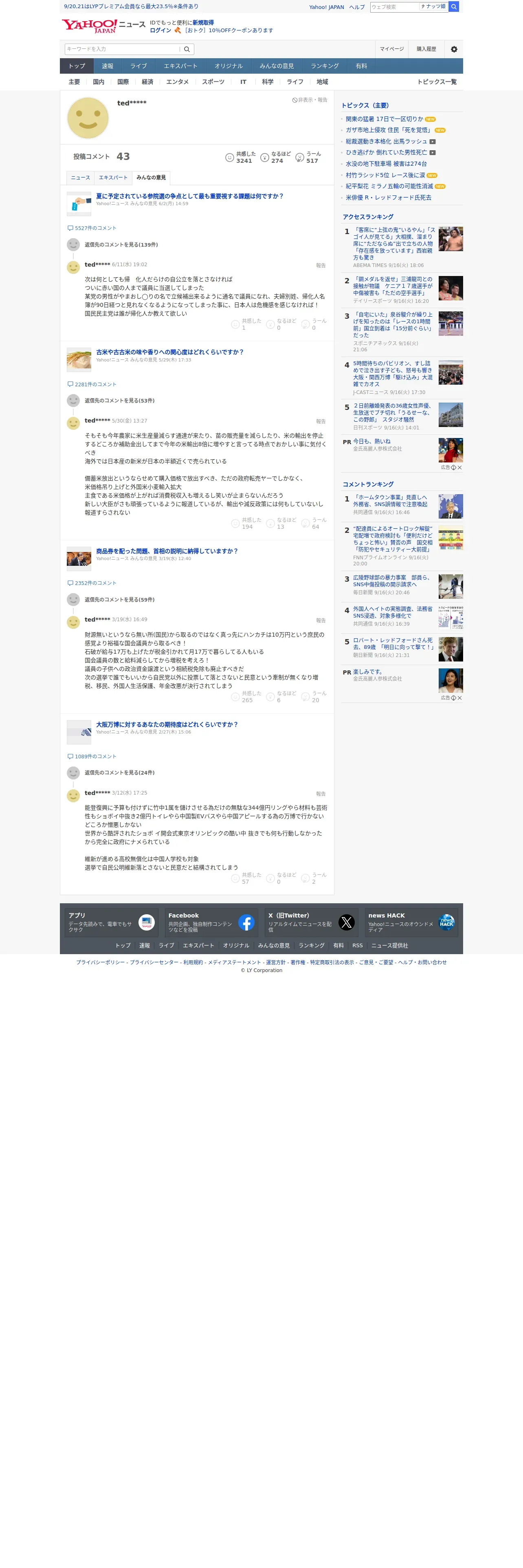Open topic 水没の地下駐車場 被害は274台
523x1568 pixels.
coord(386,164)
